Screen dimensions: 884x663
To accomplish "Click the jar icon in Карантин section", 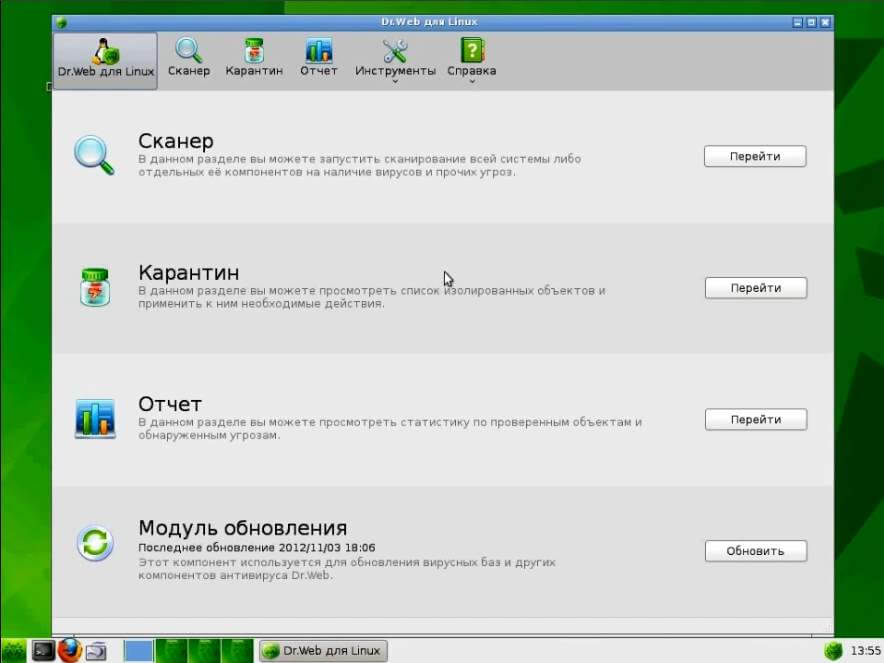I will coord(95,287).
